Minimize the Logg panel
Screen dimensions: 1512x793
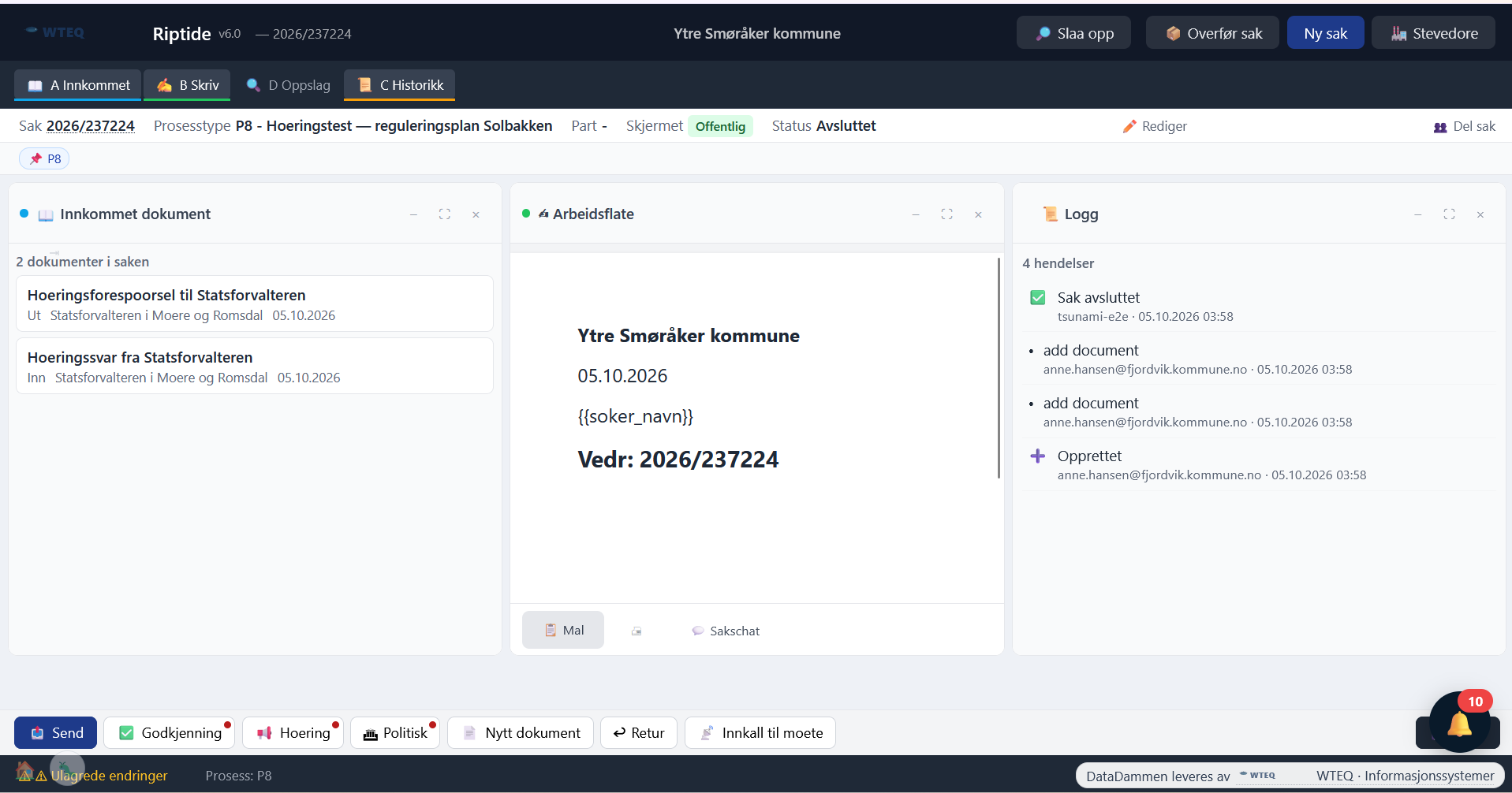click(x=1417, y=214)
